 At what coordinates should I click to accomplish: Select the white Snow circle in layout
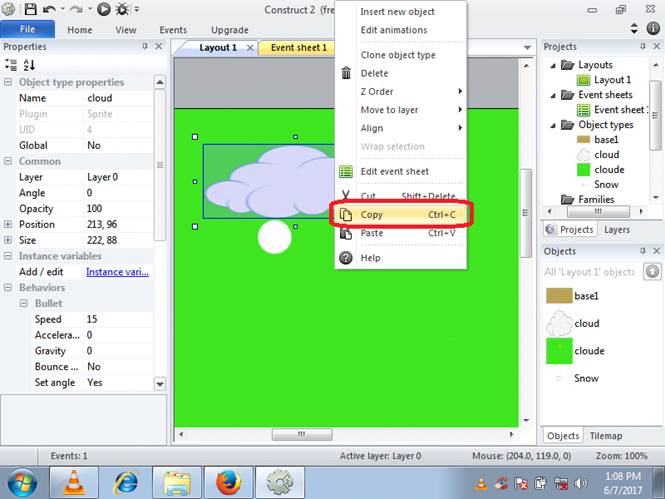point(275,237)
